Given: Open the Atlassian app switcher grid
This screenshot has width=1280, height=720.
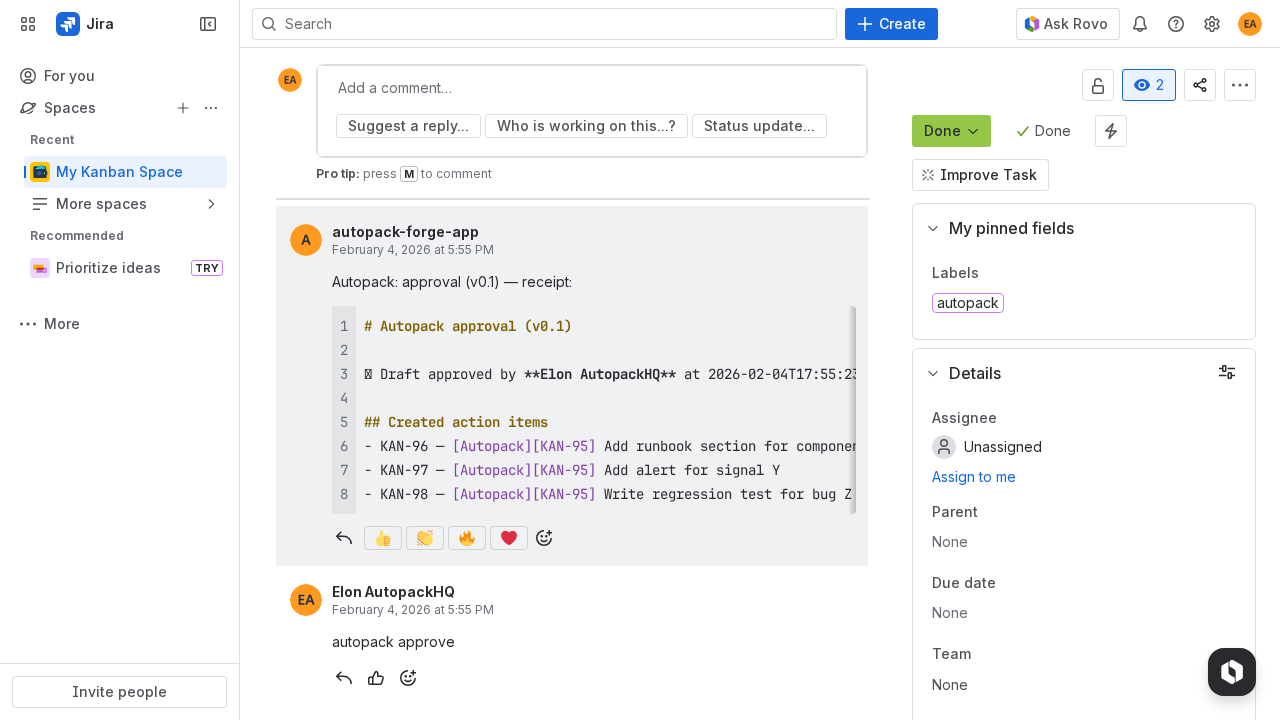Looking at the screenshot, I should (28, 24).
